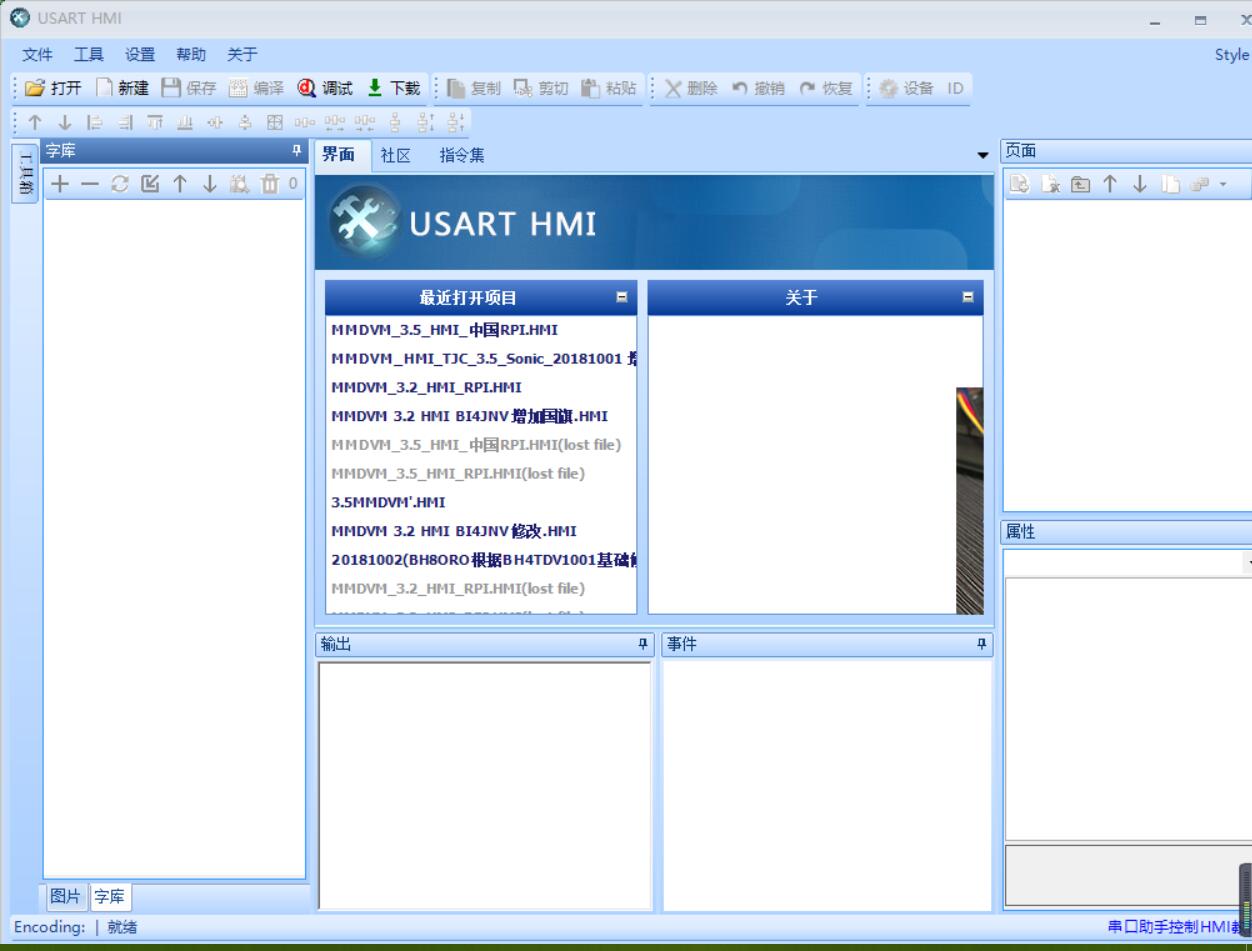
Task: Click the minus icon in 字库 panel
Action: (x=90, y=184)
